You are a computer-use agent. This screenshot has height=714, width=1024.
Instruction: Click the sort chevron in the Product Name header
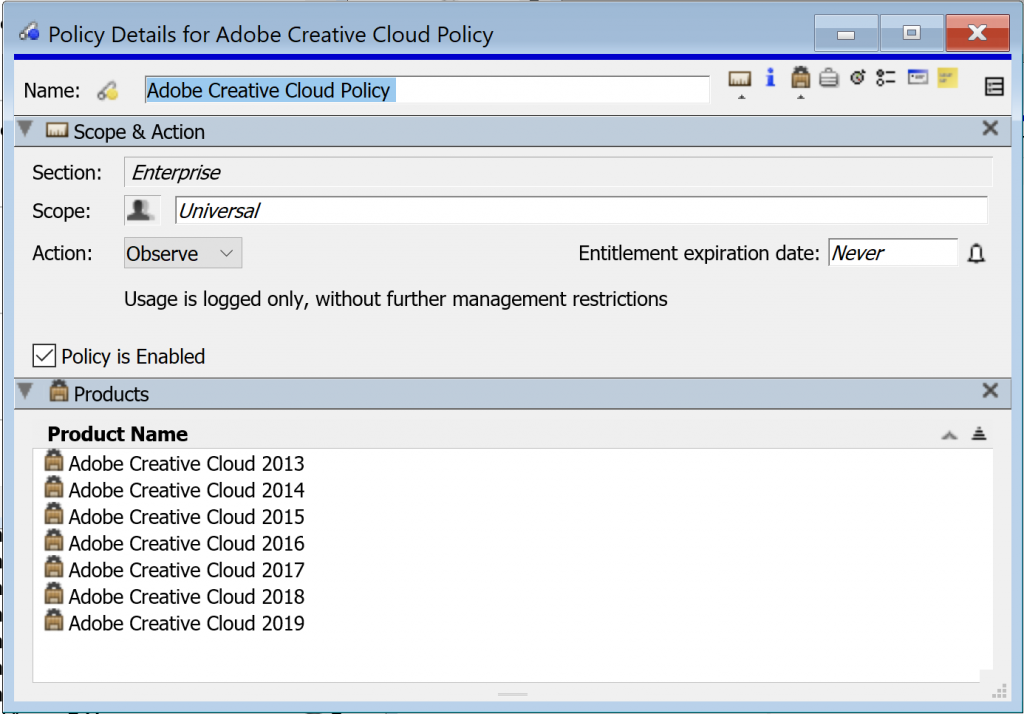click(x=949, y=435)
